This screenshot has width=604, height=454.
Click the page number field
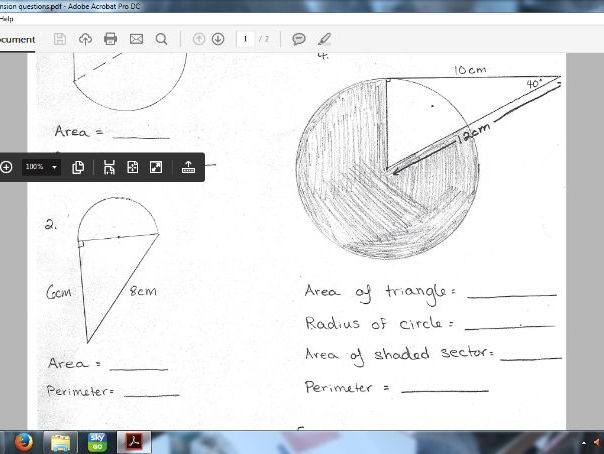(245, 39)
